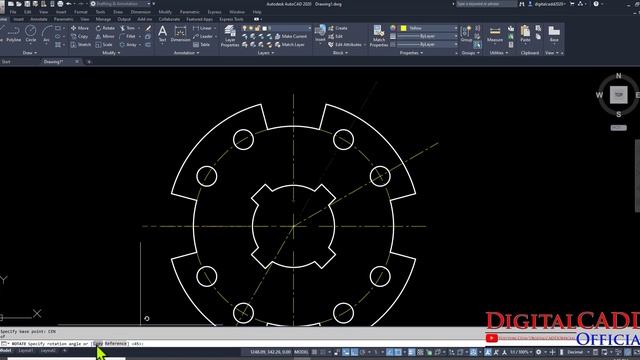The width and height of the screenshot is (640, 360).
Task: Click the ViewCube TOP face
Action: click(618, 94)
